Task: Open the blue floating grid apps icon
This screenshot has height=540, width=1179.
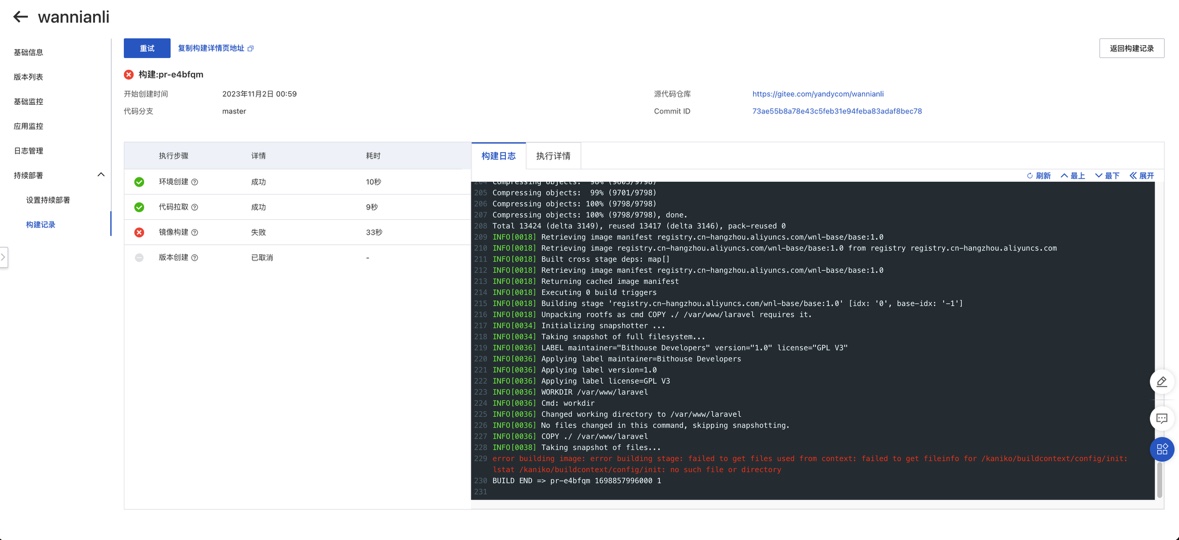Action: 1162,449
